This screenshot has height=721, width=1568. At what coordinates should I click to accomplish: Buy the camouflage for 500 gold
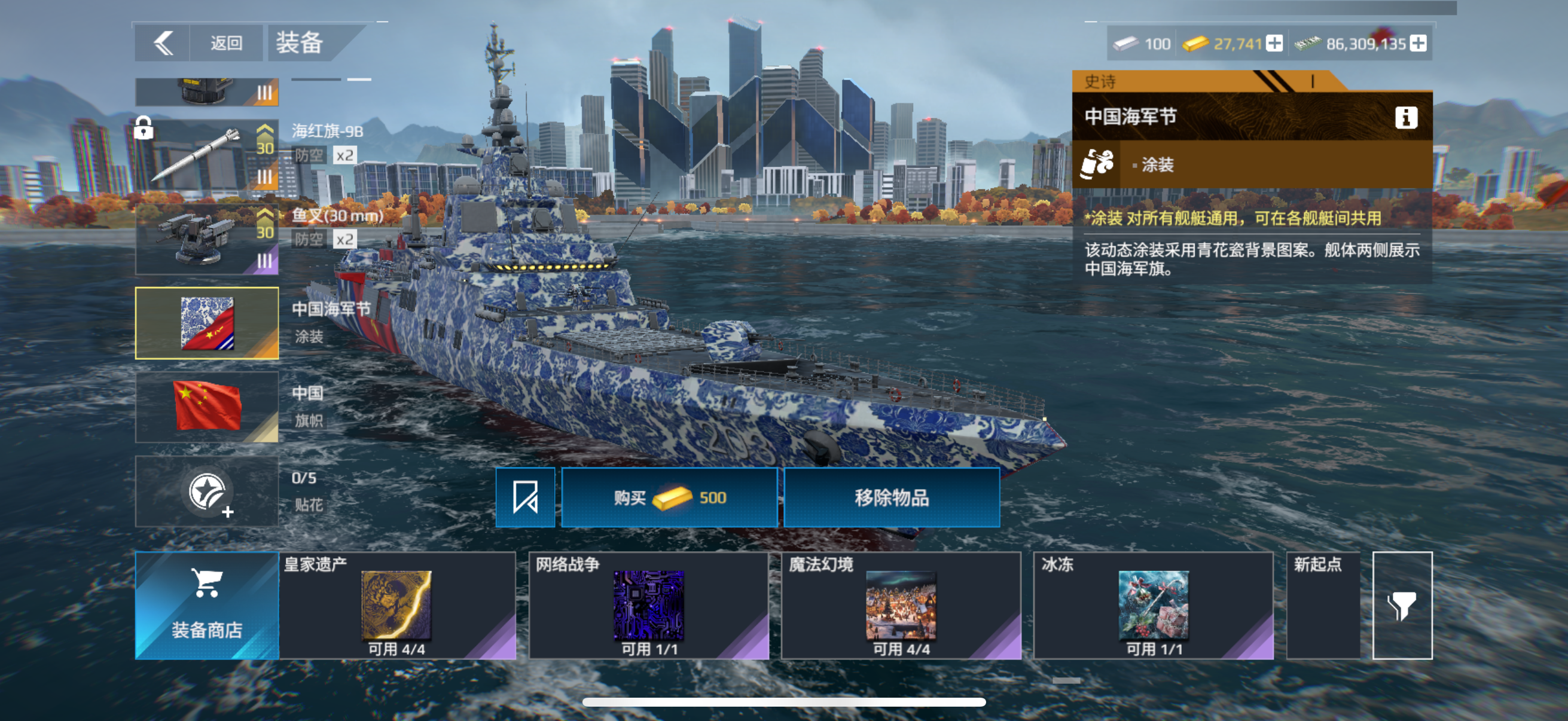670,497
